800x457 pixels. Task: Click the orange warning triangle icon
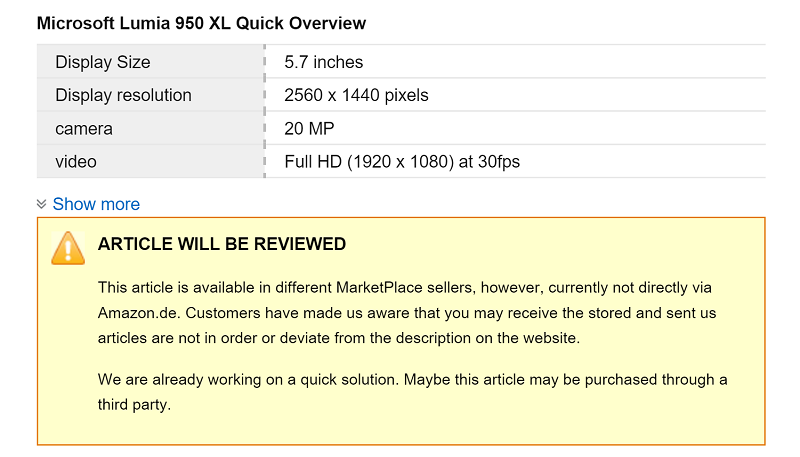(68, 248)
